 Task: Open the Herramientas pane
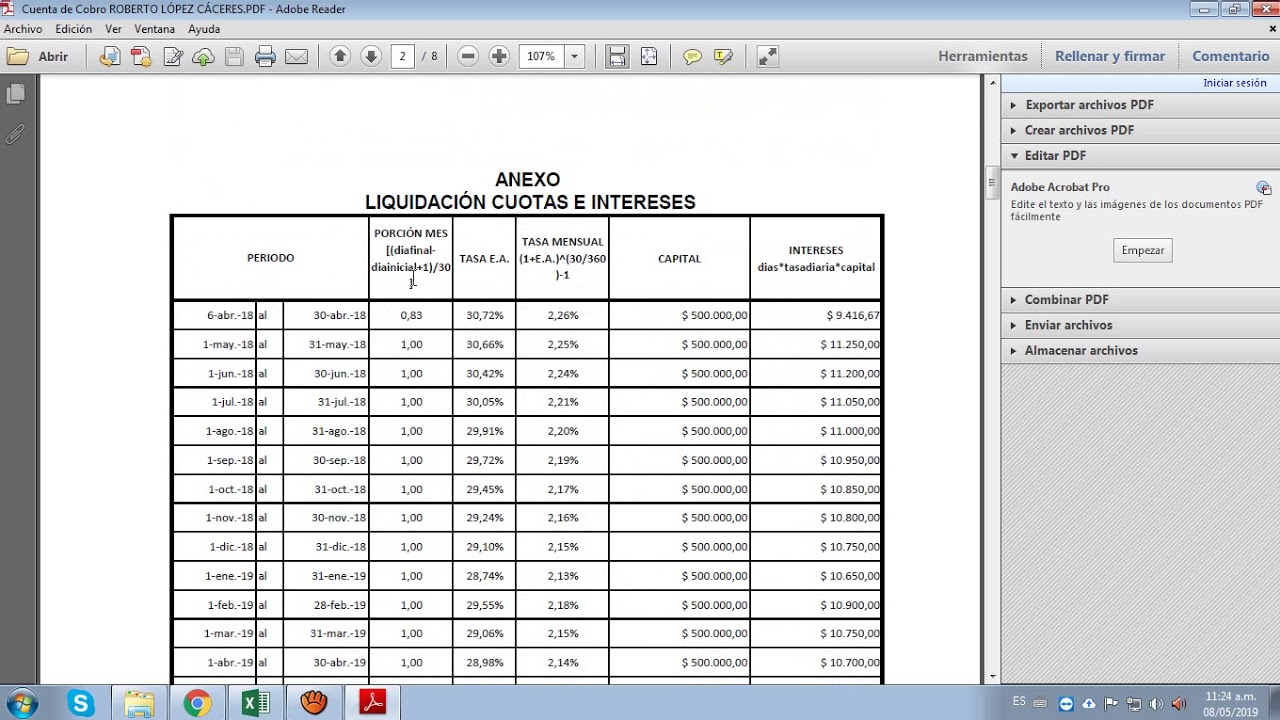coord(983,56)
